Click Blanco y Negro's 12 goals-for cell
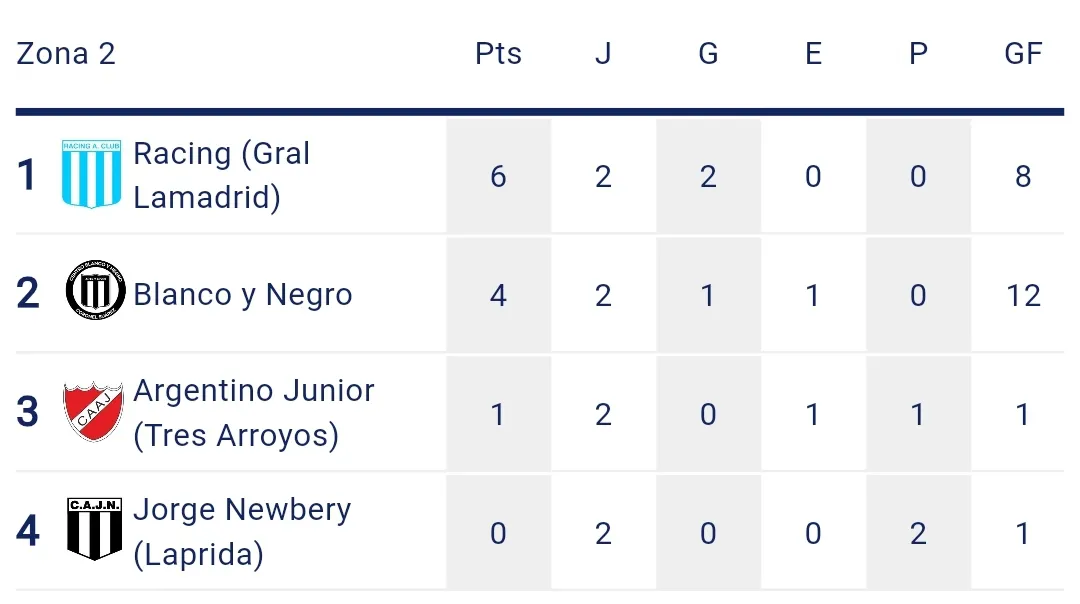Image resolution: width=1080 pixels, height=604 pixels. coord(1023,296)
